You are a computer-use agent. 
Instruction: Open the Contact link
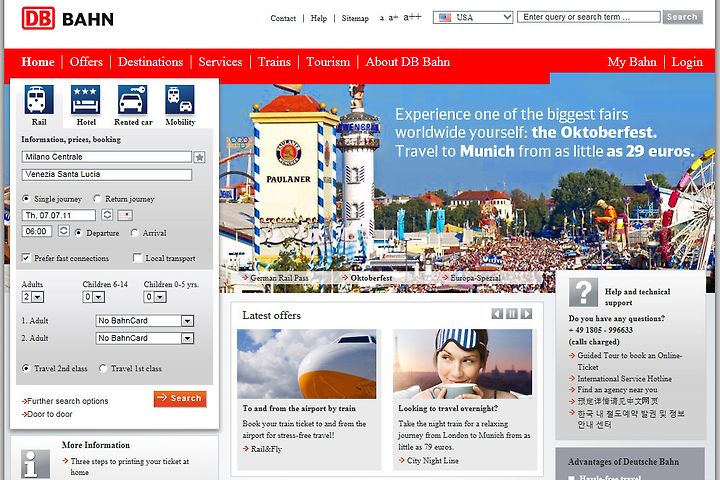283,18
